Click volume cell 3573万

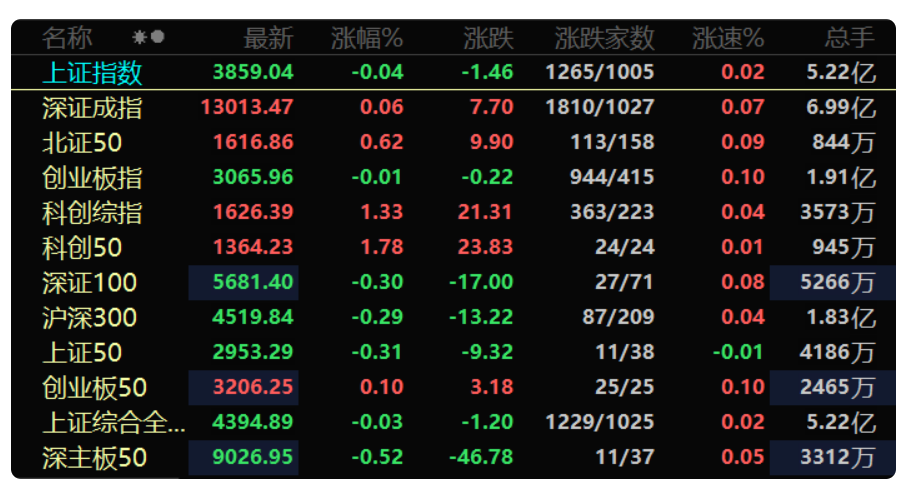[x=838, y=212]
